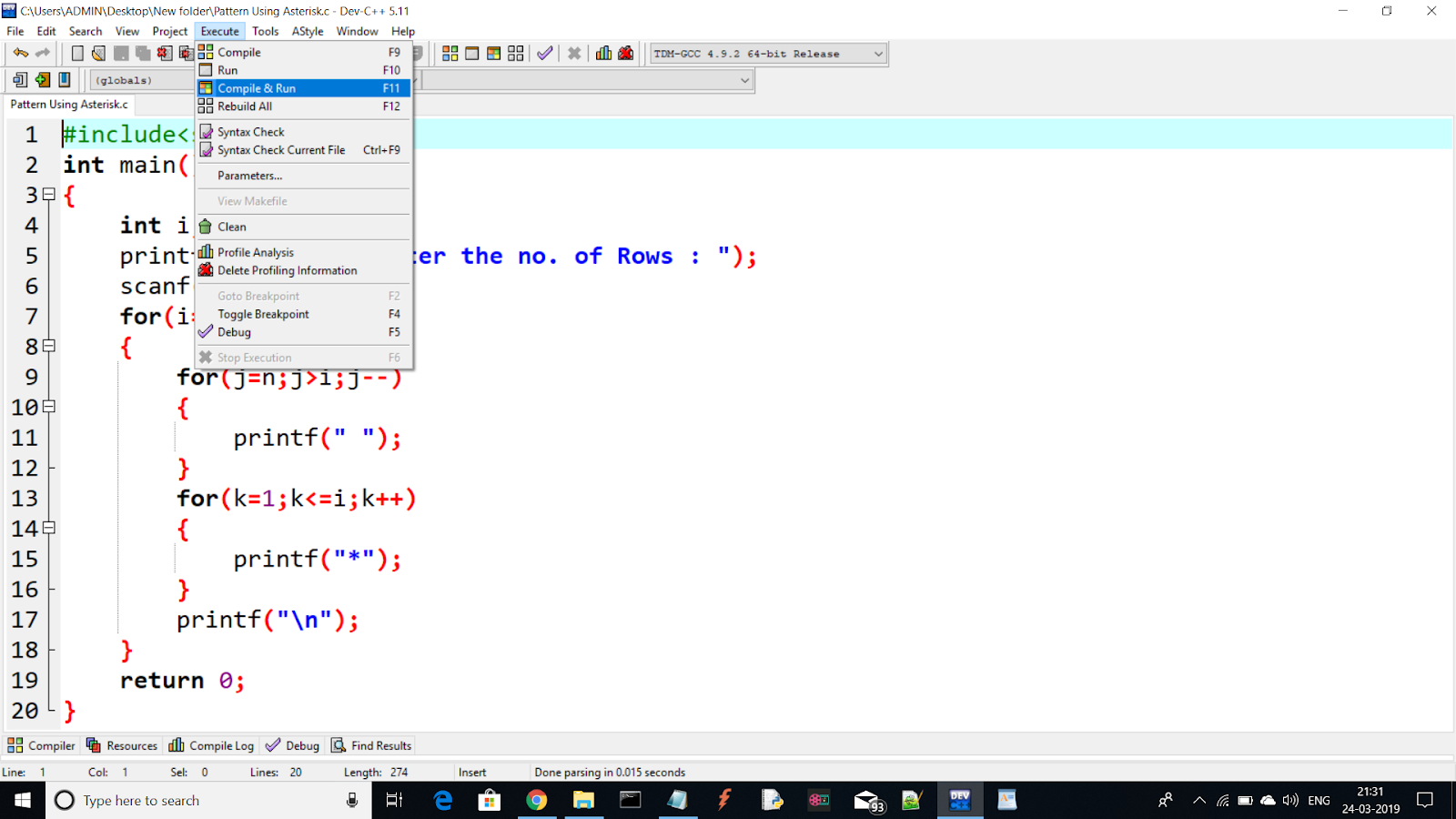Click the Rebuild All toolbar icon

click(x=516, y=54)
